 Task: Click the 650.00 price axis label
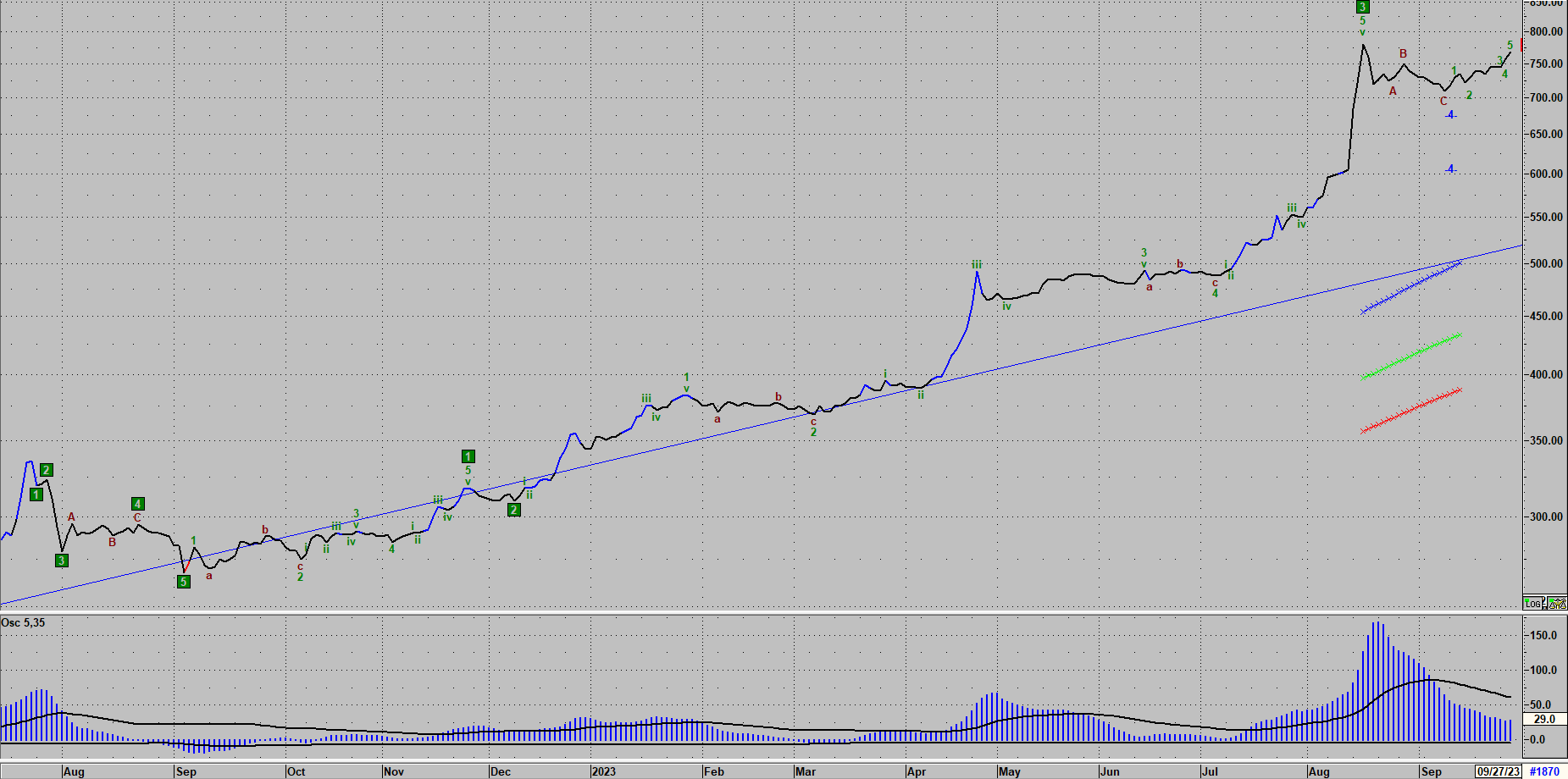tap(1546, 135)
